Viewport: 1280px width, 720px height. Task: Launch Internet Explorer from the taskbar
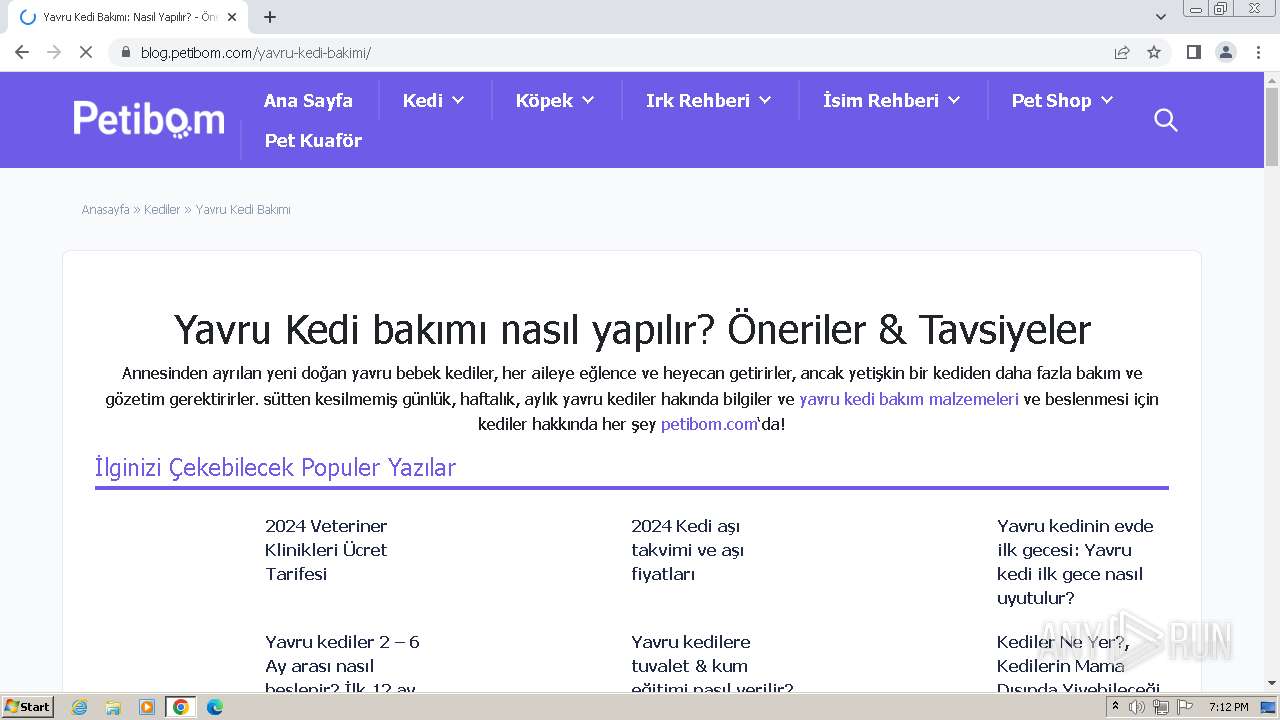pos(80,707)
